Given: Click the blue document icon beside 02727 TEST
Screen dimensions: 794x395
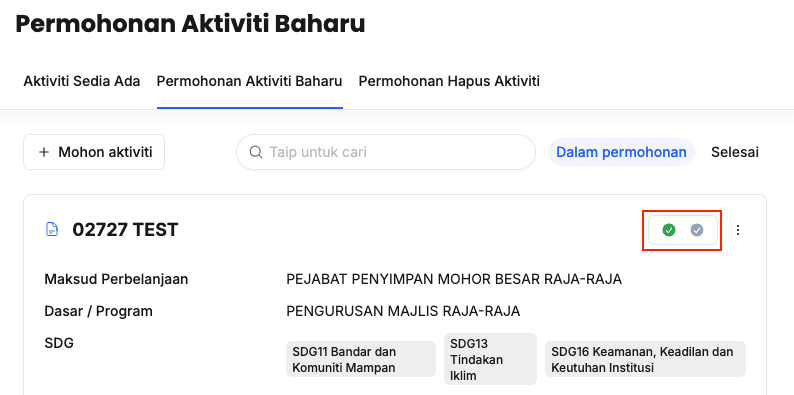Looking at the screenshot, I should (x=51, y=230).
